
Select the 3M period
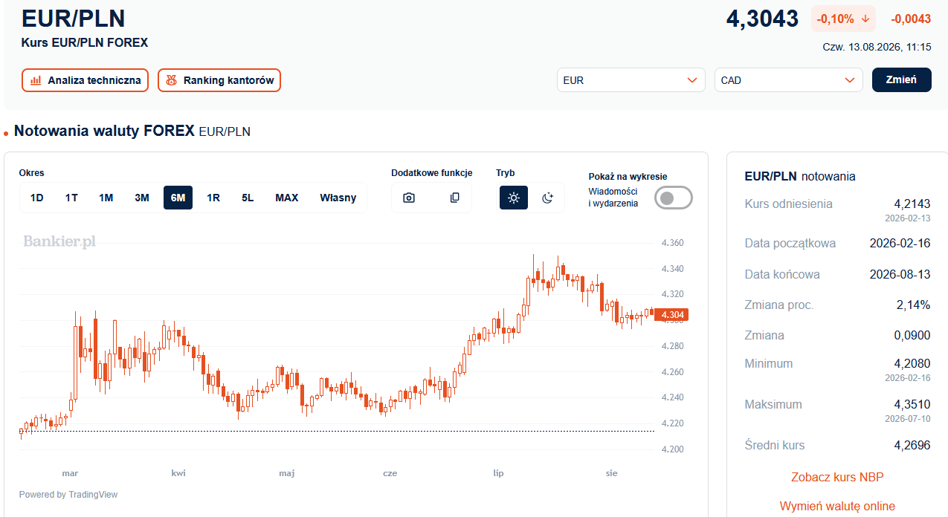click(141, 198)
